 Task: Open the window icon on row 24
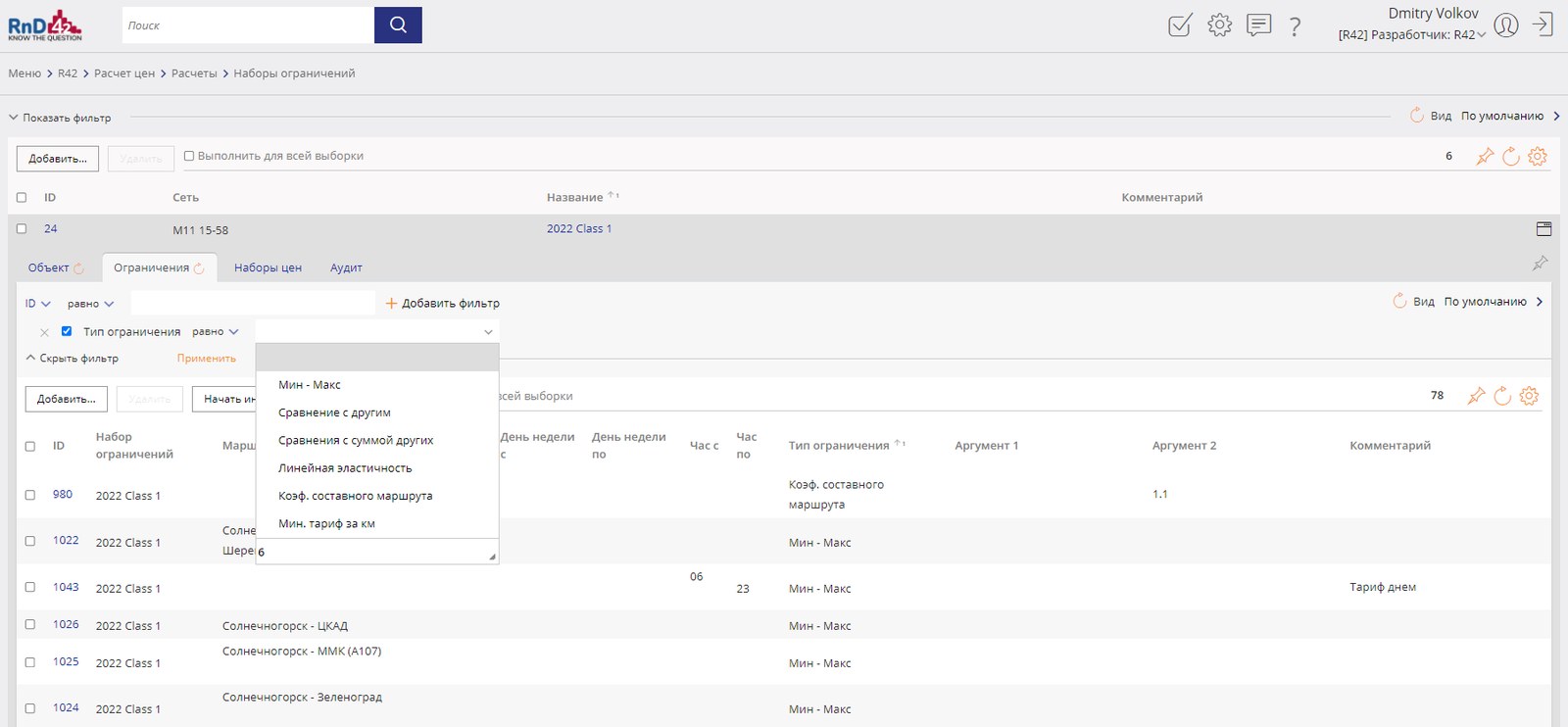(x=1543, y=229)
